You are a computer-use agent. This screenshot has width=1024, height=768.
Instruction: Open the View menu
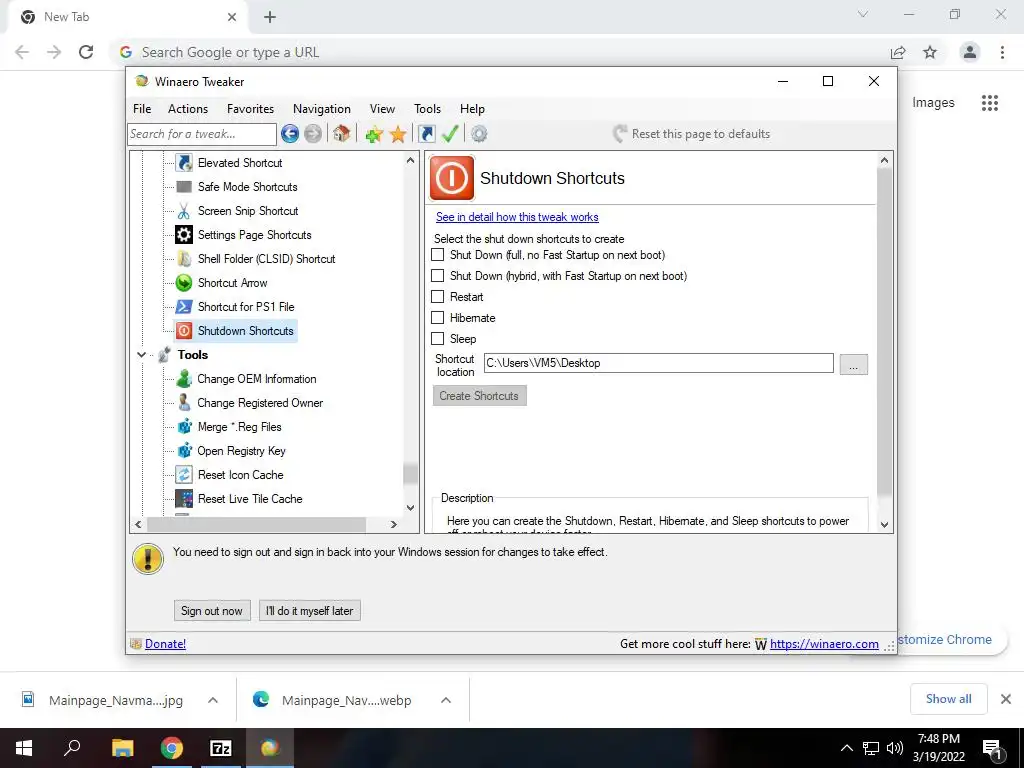[382, 109]
